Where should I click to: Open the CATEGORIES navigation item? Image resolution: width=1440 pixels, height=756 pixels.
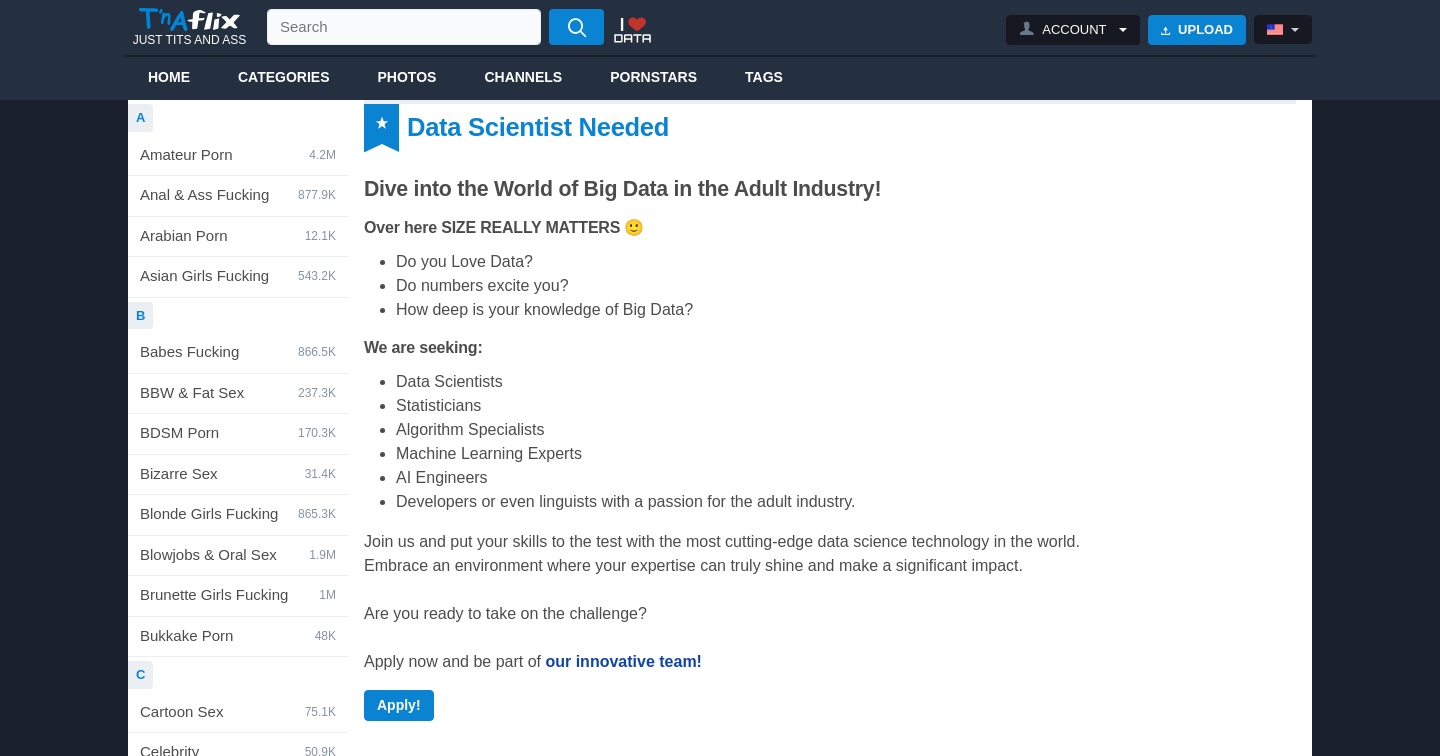click(x=283, y=77)
